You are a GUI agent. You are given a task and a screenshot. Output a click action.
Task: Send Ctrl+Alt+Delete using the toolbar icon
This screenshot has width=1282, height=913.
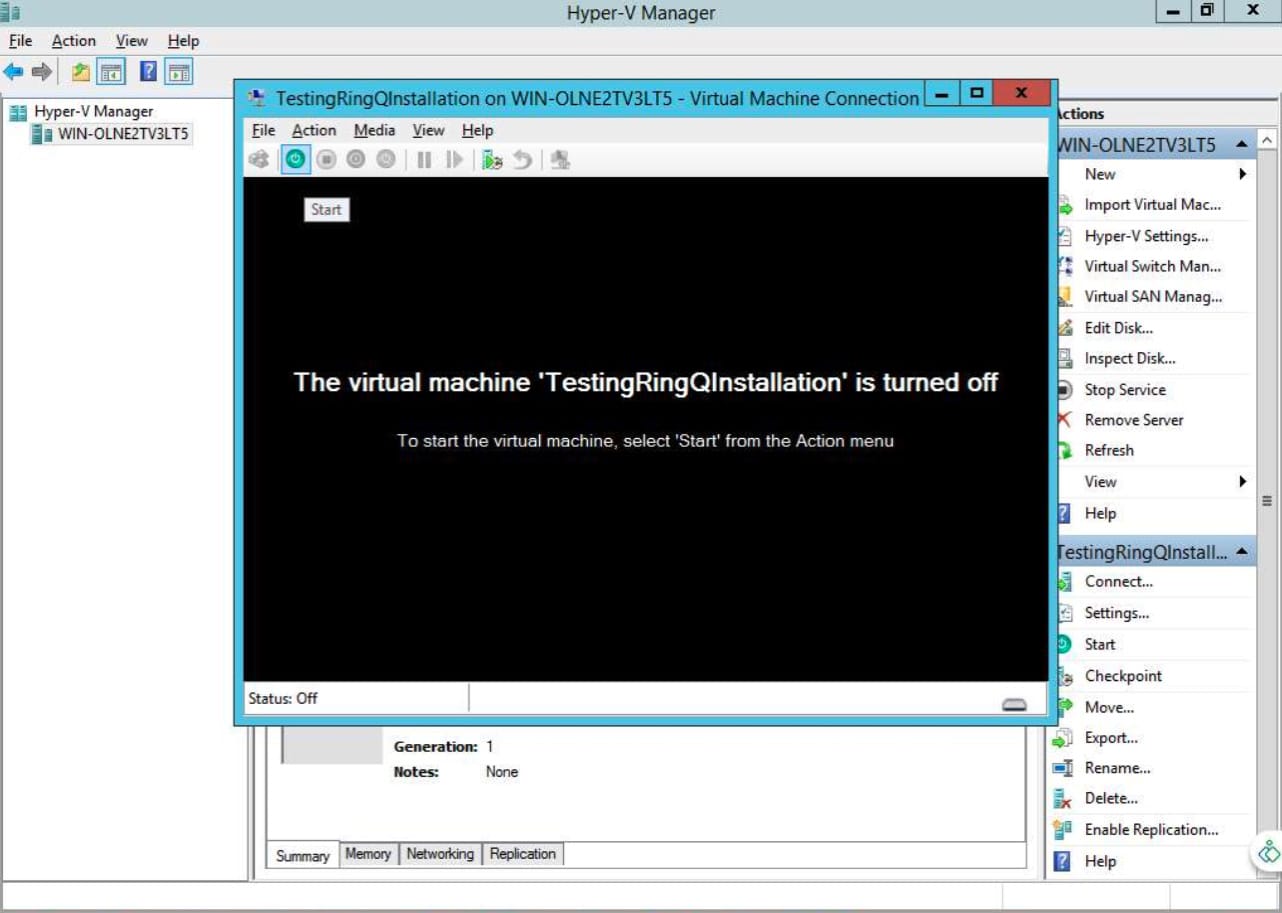[258, 158]
